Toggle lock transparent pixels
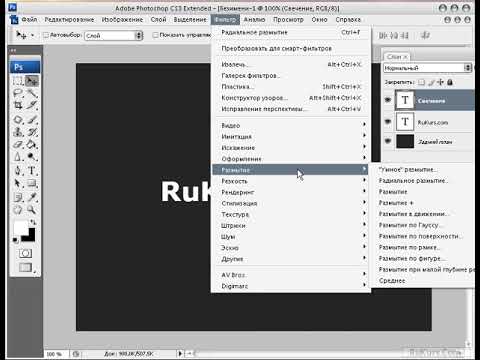 [x=422, y=82]
